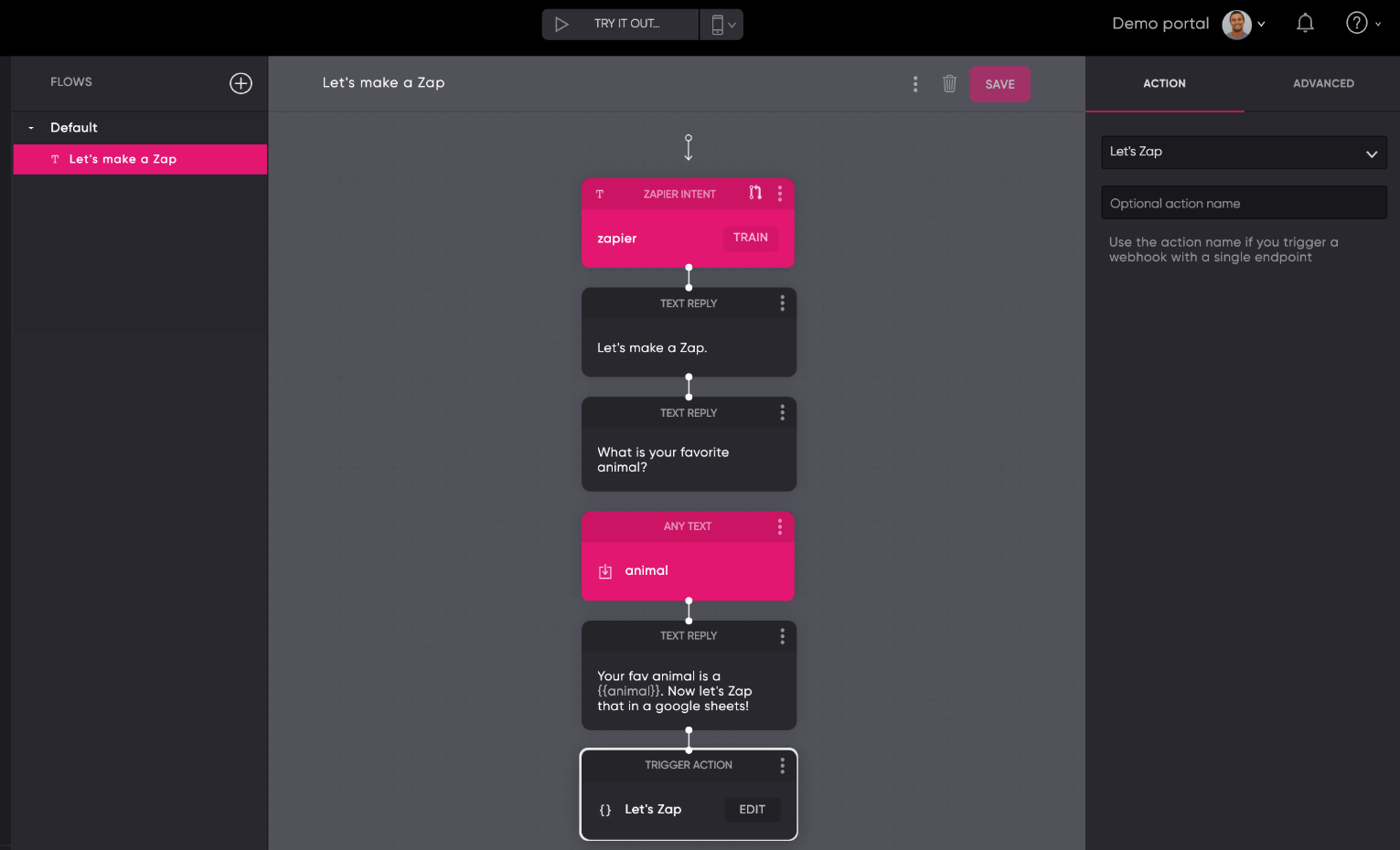The image size is (1400, 850).
Task: Open the Any Text card options menu
Action: 780,526
